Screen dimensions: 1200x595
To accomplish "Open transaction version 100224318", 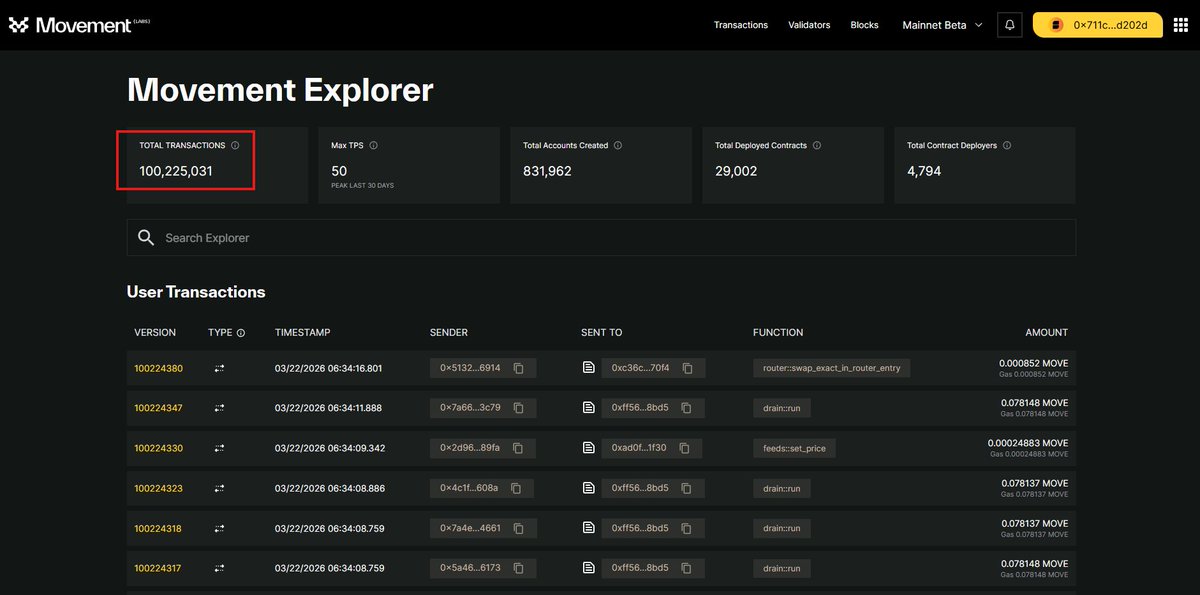I will pyautogui.click(x=158, y=528).
